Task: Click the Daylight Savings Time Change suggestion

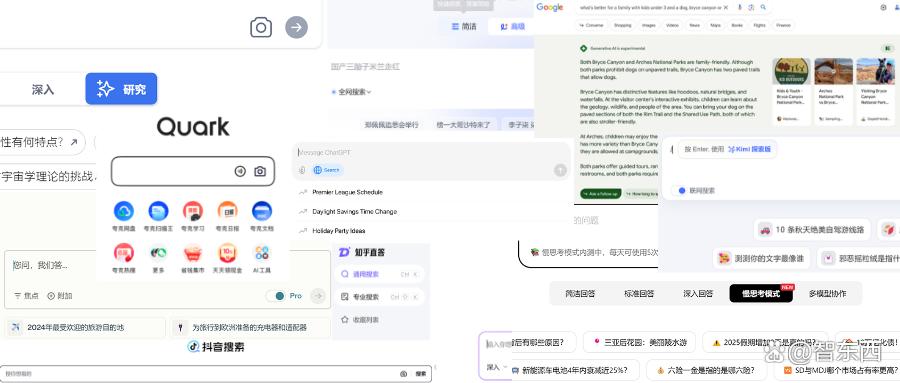Action: coord(354,211)
